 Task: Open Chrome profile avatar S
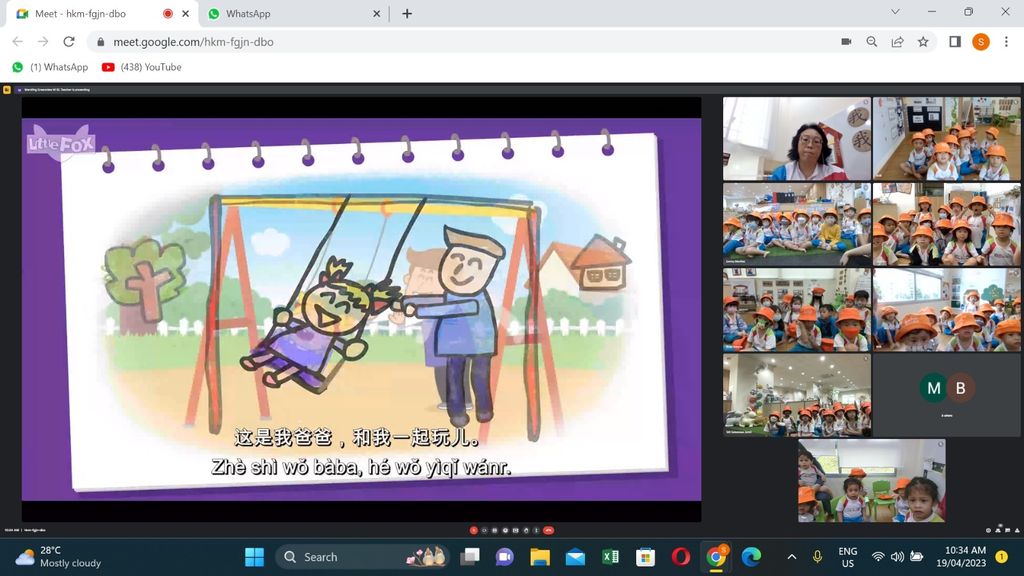[x=980, y=42]
